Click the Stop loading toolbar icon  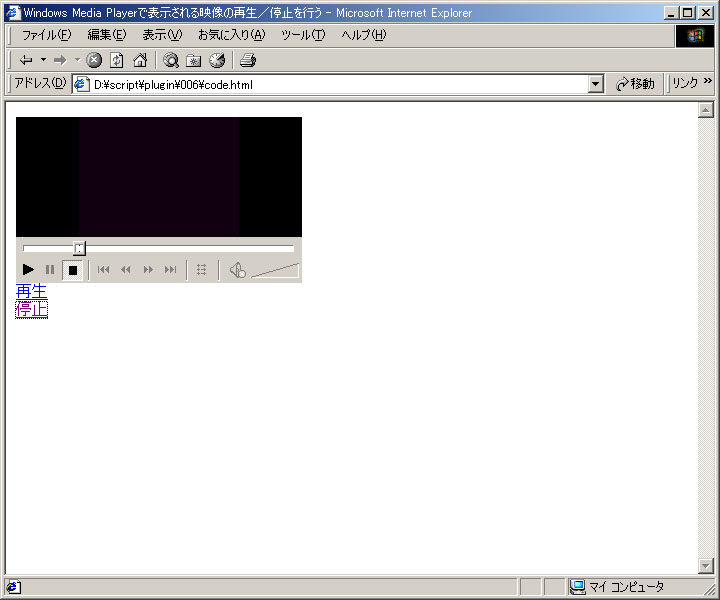(x=94, y=60)
